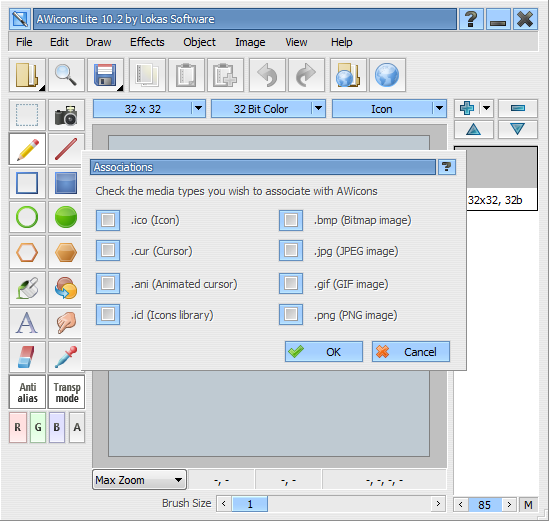Redo with the right curved arrow
The width and height of the screenshot is (549, 521).
(306, 75)
